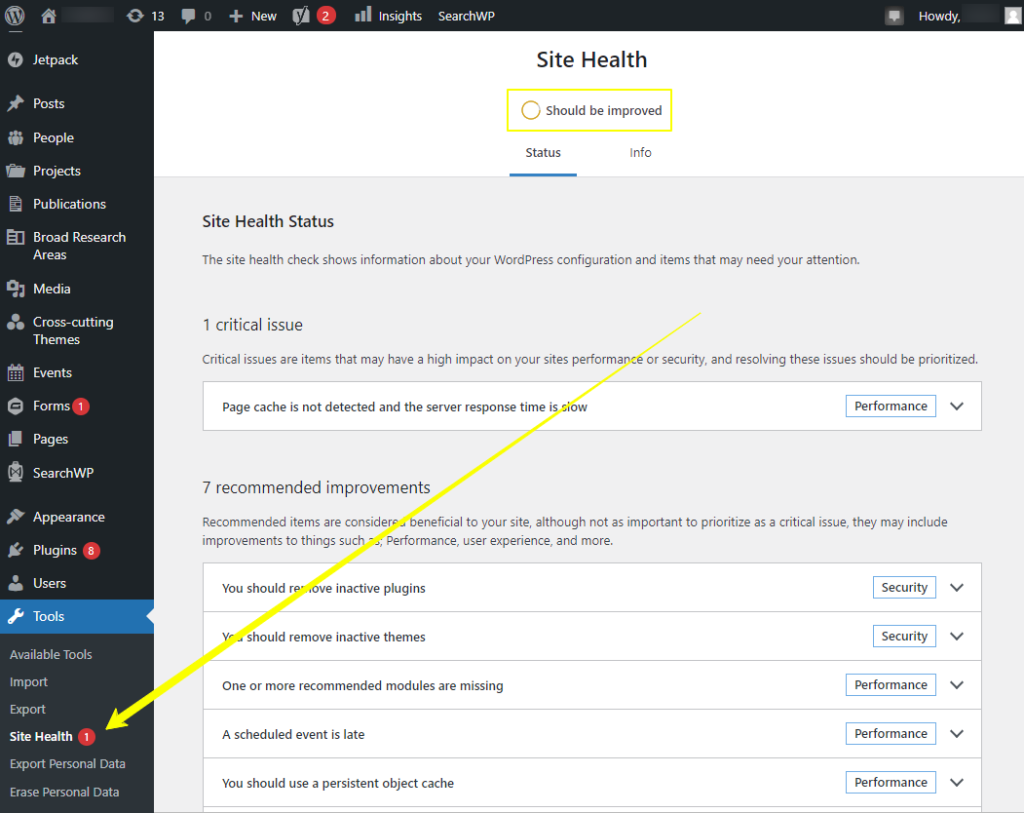Expand the inactive plugins recommendation
Screen dimensions: 1024x813
[x=956, y=588]
